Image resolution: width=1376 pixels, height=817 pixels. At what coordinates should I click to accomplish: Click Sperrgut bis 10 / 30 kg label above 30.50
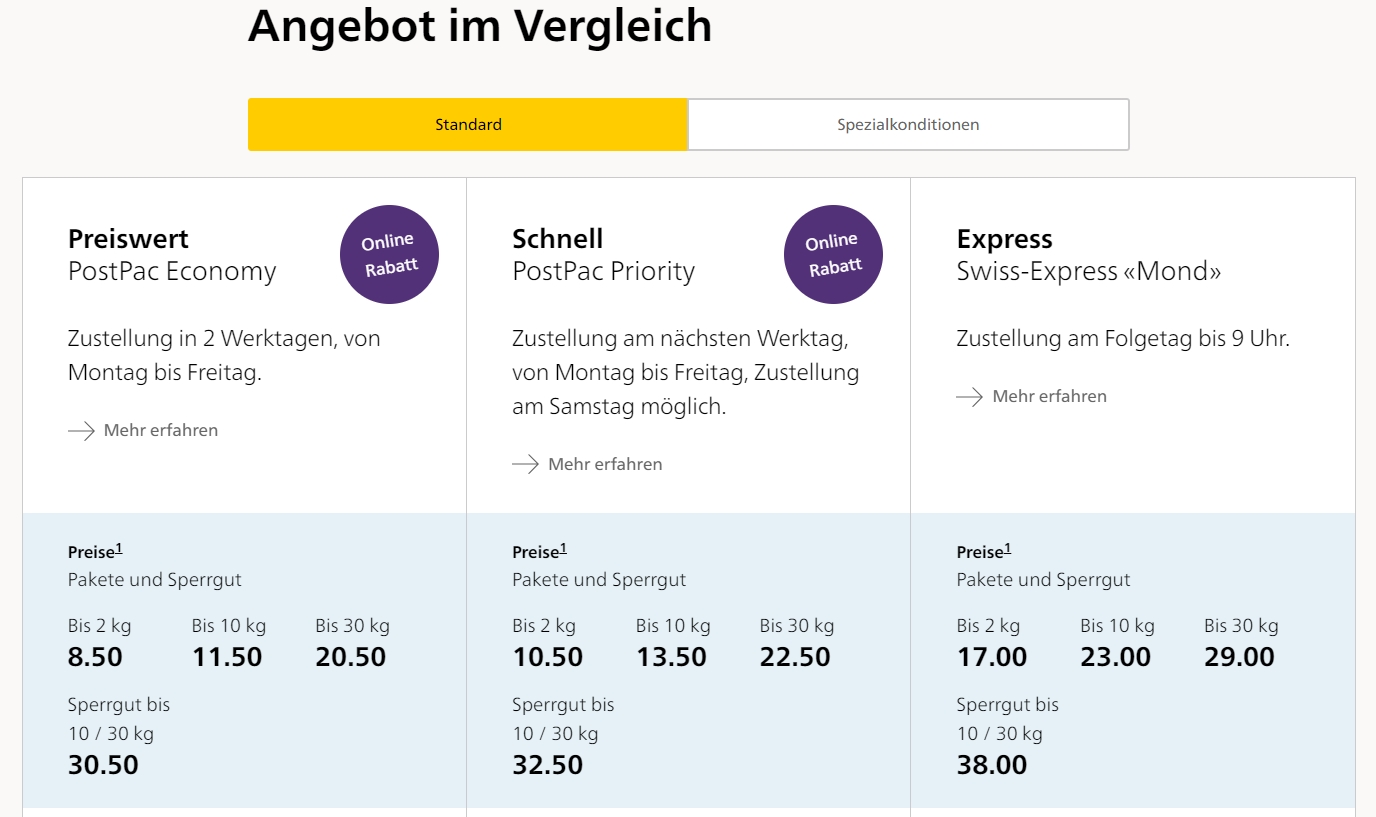tap(119, 719)
